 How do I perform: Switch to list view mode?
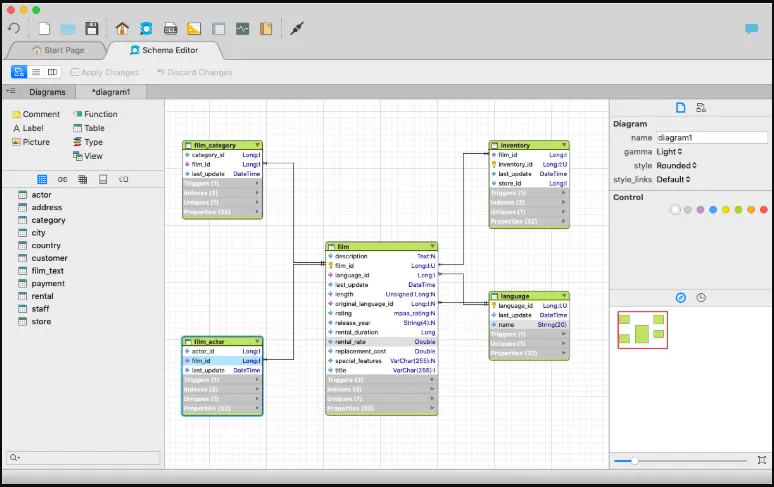point(36,72)
